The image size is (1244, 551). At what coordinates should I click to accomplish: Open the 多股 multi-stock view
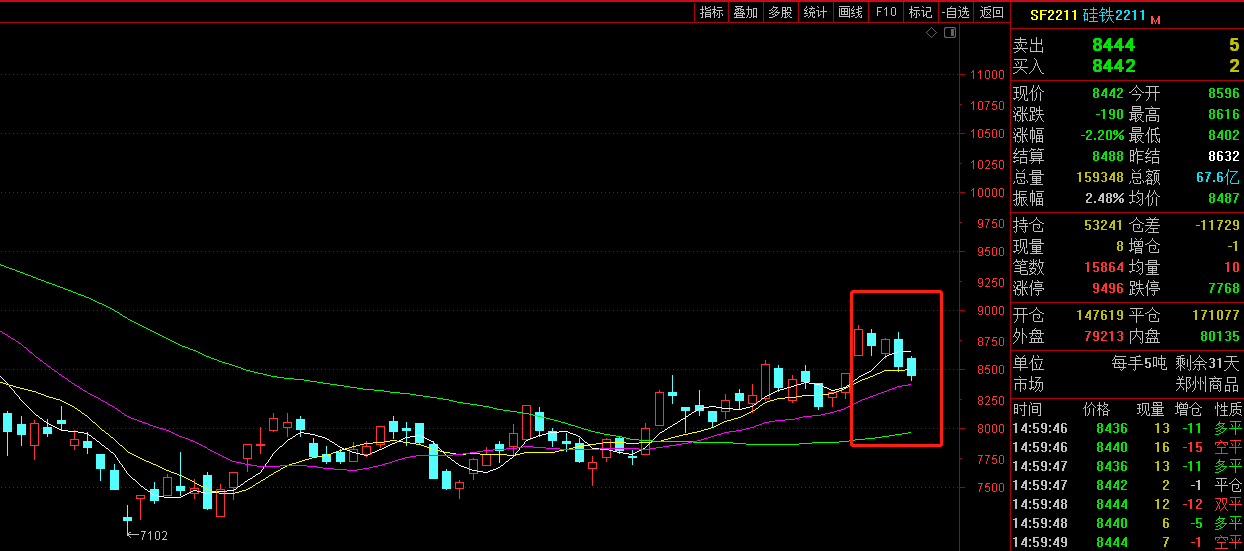click(x=780, y=12)
